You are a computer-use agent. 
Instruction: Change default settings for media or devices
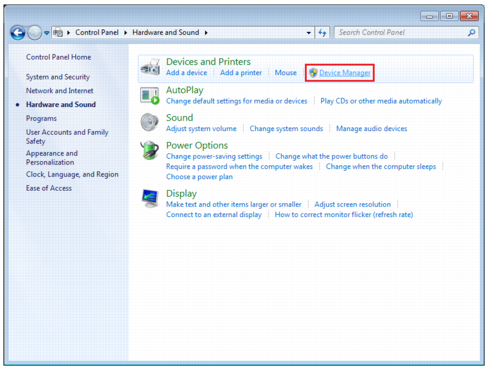point(237,101)
